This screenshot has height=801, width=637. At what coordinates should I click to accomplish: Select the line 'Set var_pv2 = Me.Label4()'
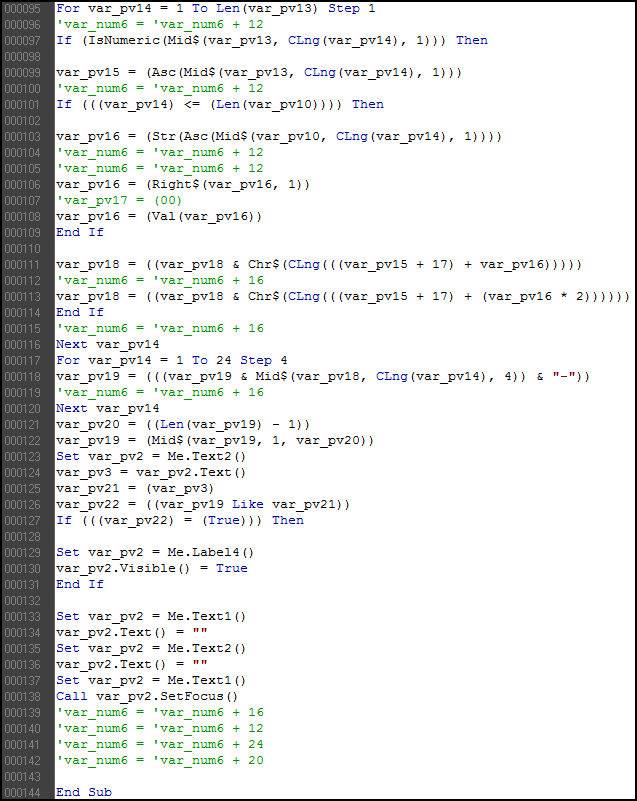[x=155, y=552]
